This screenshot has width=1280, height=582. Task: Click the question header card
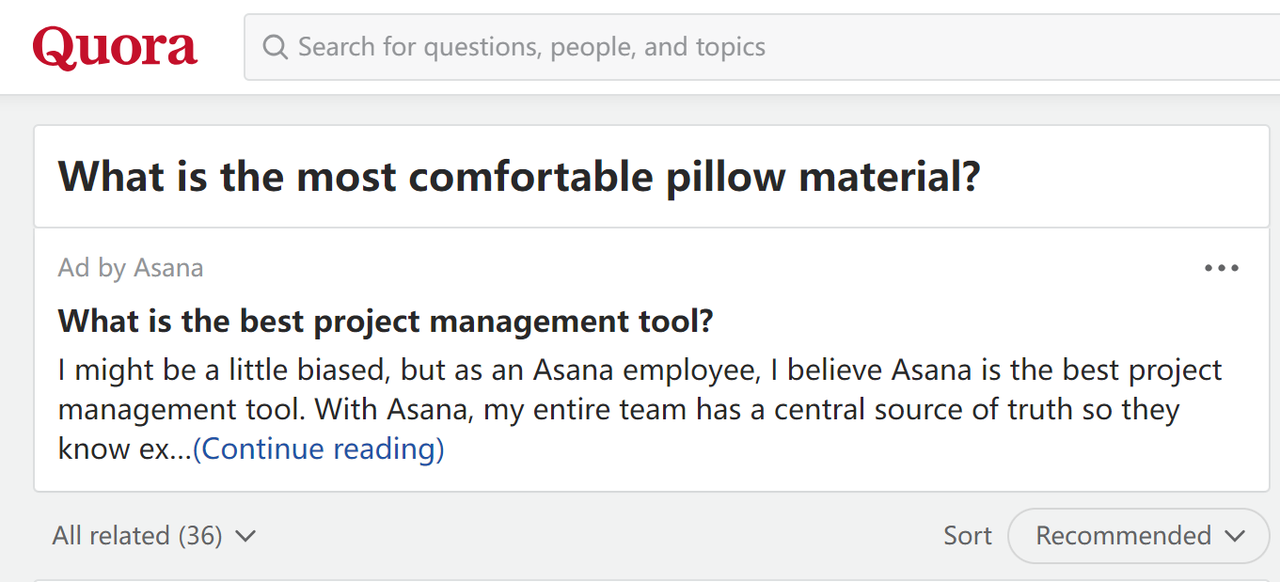click(640, 176)
